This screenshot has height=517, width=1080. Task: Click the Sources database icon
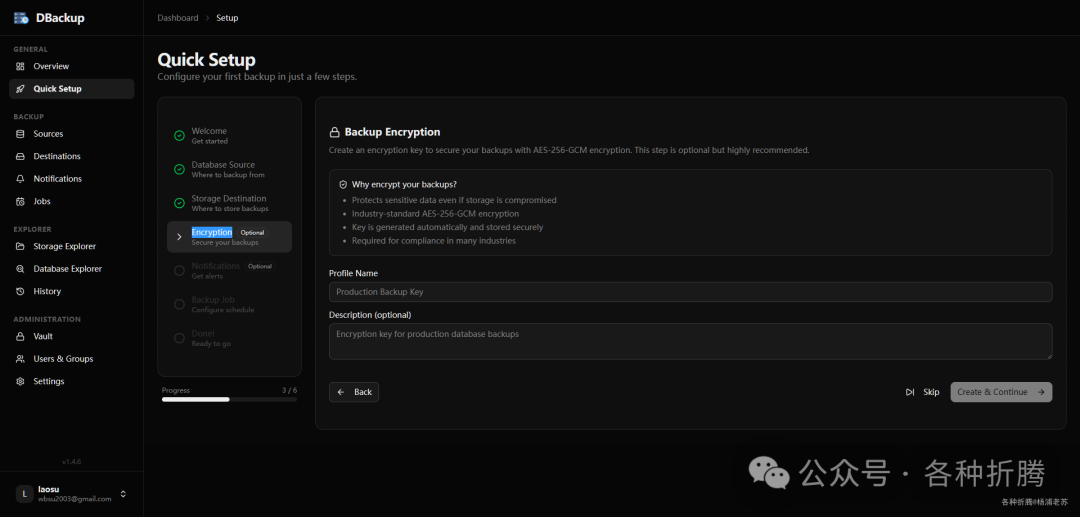coord(20,134)
